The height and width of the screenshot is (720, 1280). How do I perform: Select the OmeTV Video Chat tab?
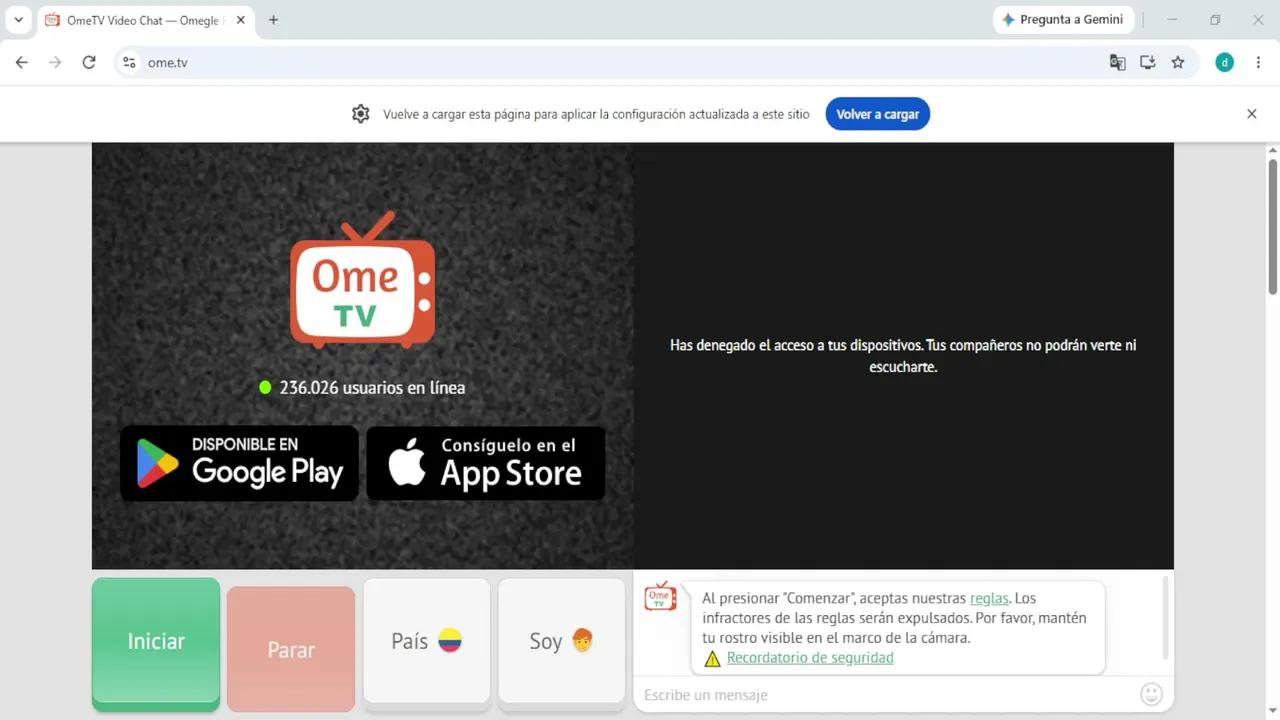pyautogui.click(x=143, y=20)
